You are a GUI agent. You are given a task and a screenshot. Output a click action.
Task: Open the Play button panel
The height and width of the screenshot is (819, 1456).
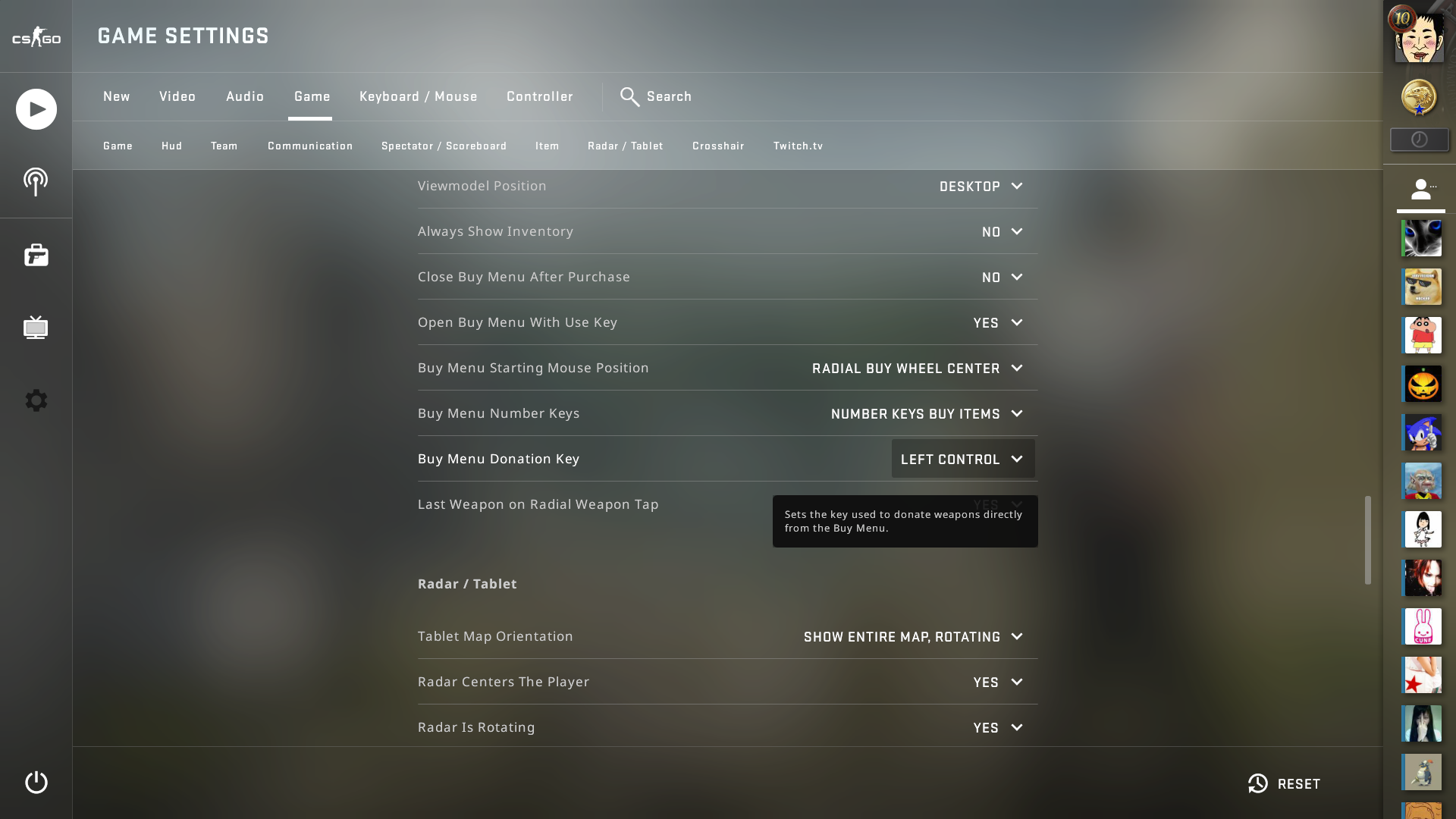[x=36, y=109]
